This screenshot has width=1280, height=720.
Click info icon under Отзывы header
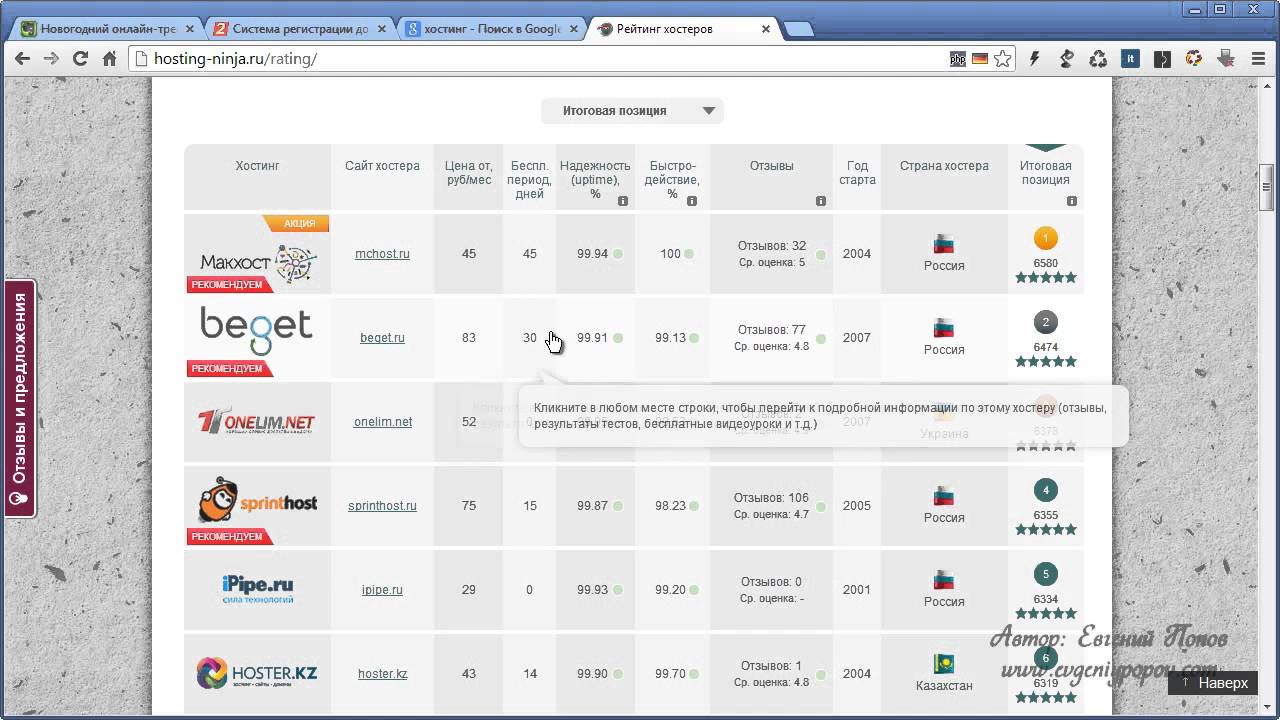point(821,201)
